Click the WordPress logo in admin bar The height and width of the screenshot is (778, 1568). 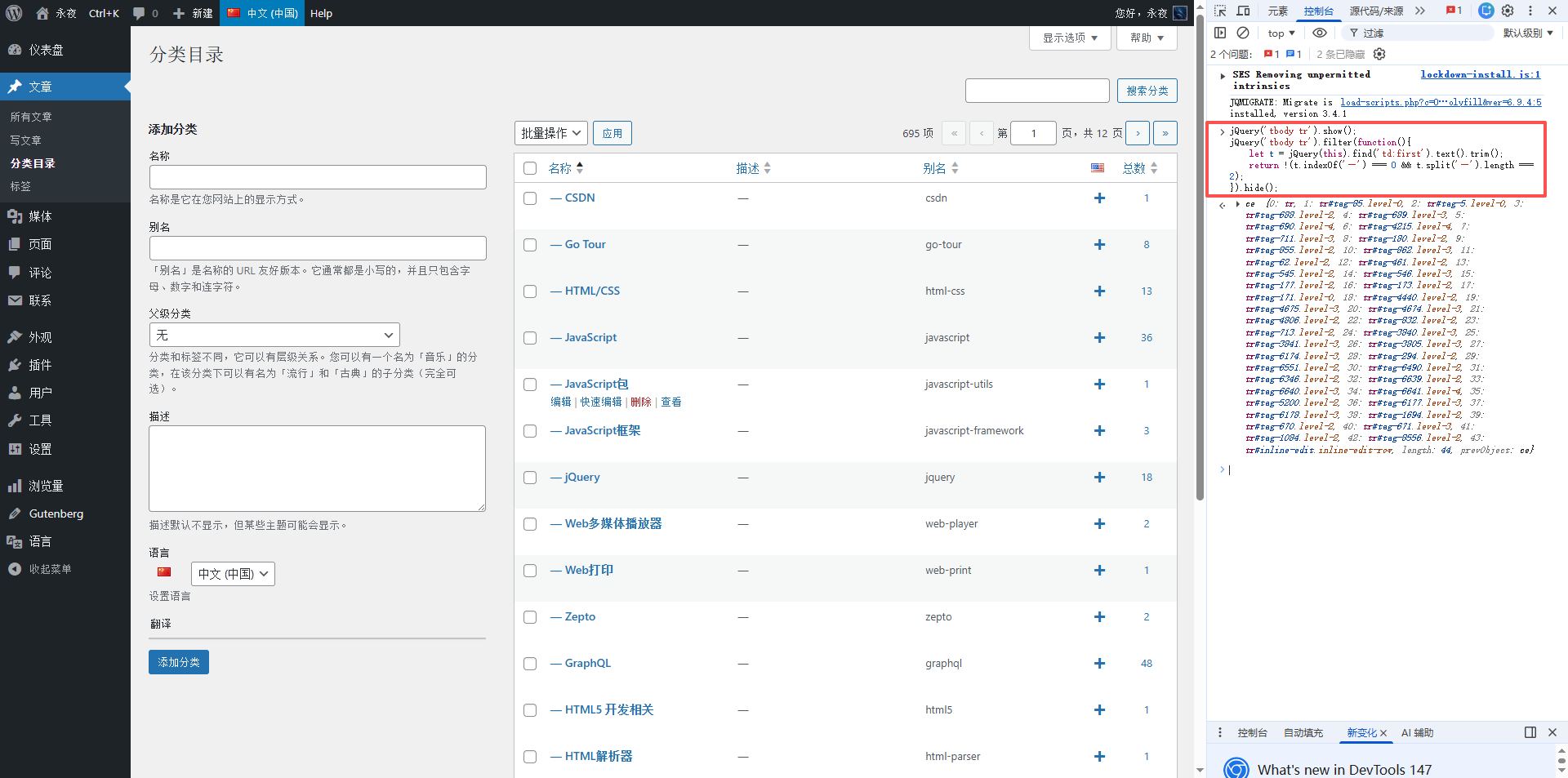[14, 13]
